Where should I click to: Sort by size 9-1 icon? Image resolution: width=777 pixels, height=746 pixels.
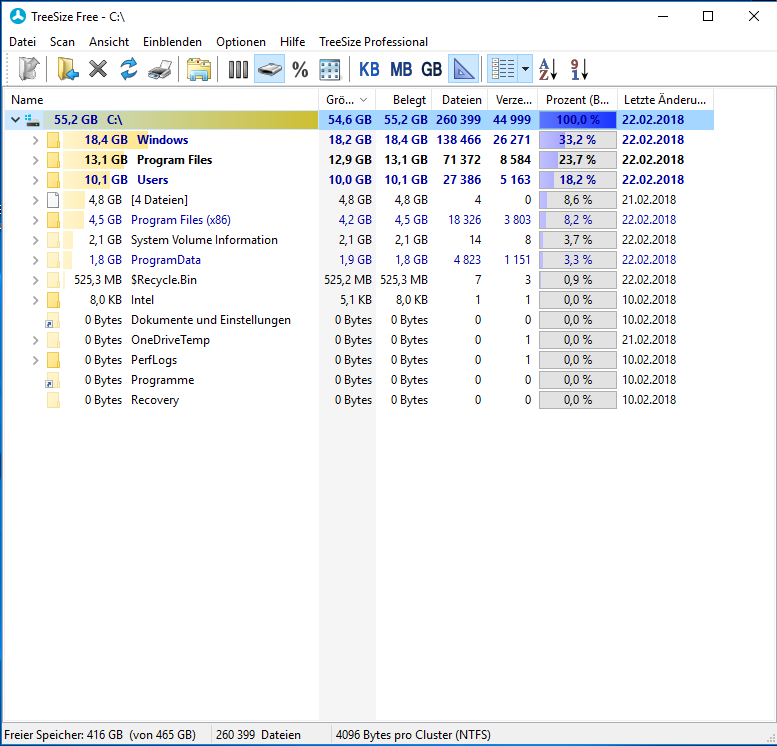[x=579, y=69]
